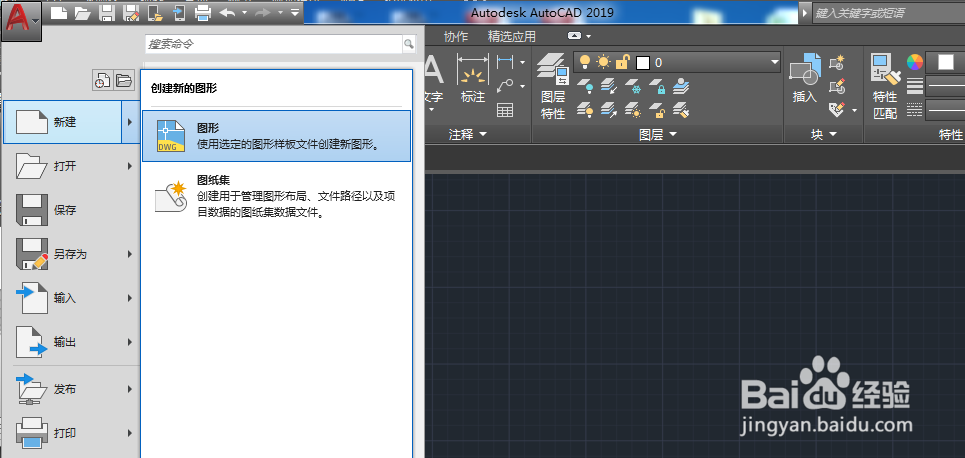The image size is (965, 458).
Task: Open the 协作 ribbon tab
Action: tap(455, 36)
